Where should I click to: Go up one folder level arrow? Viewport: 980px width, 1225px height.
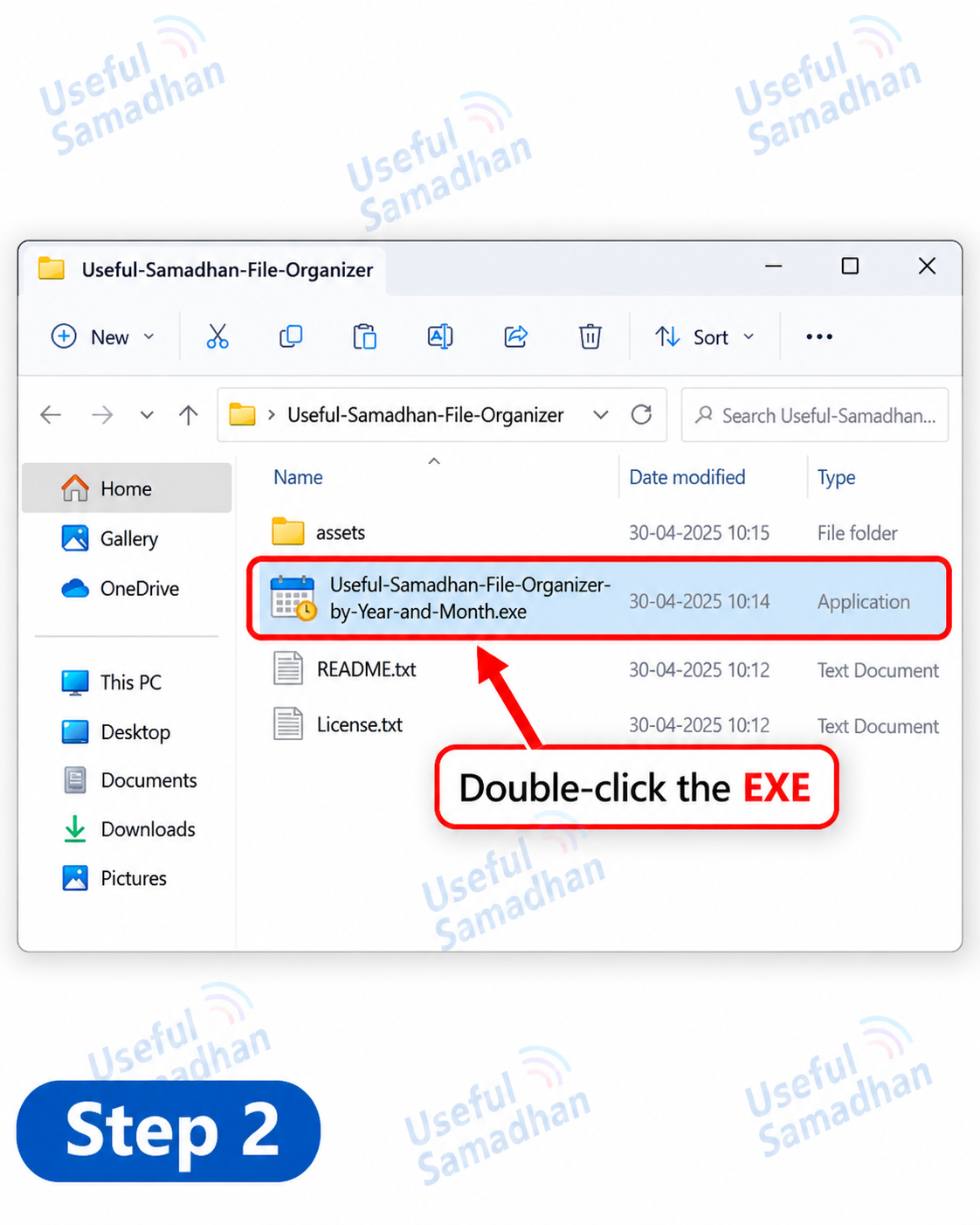coord(189,415)
